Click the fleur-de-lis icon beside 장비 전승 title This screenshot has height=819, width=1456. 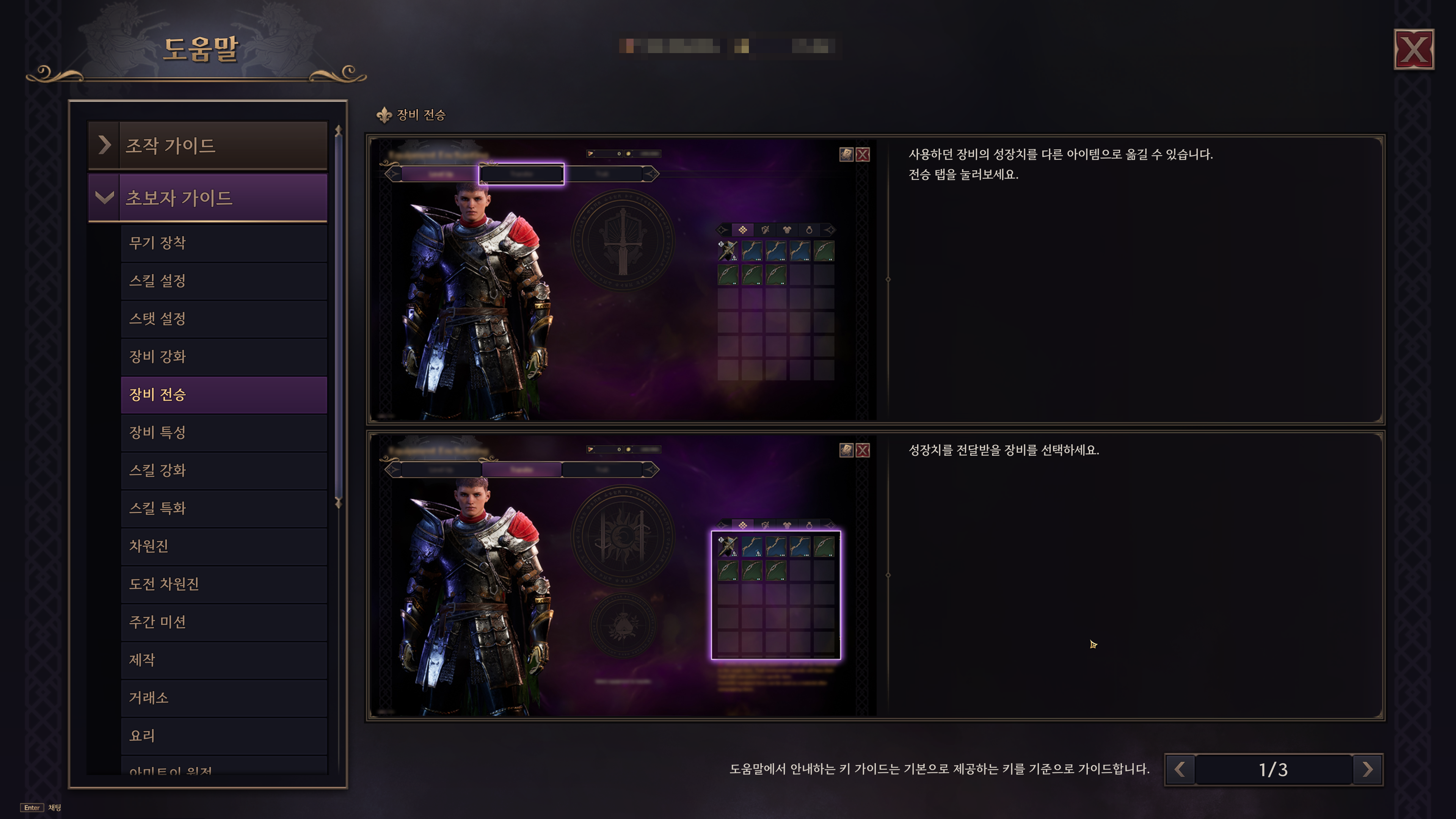click(384, 115)
